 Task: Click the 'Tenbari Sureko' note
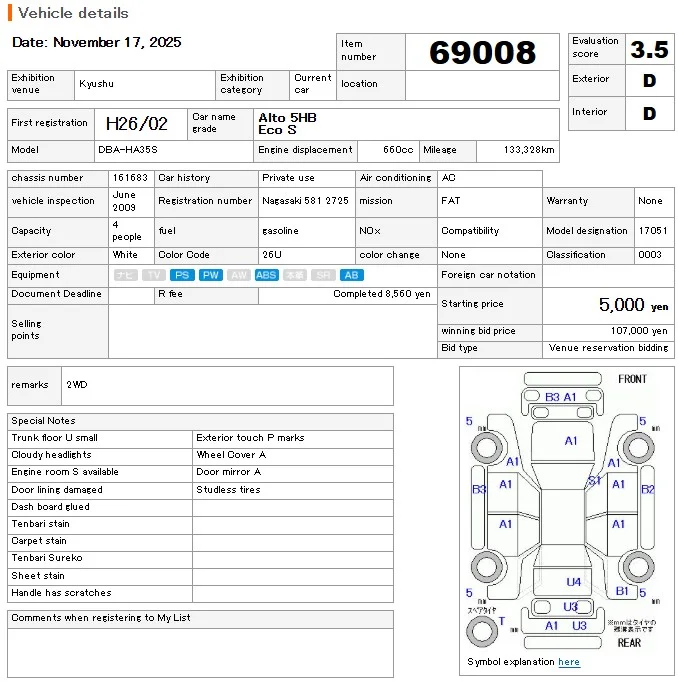click(47, 558)
